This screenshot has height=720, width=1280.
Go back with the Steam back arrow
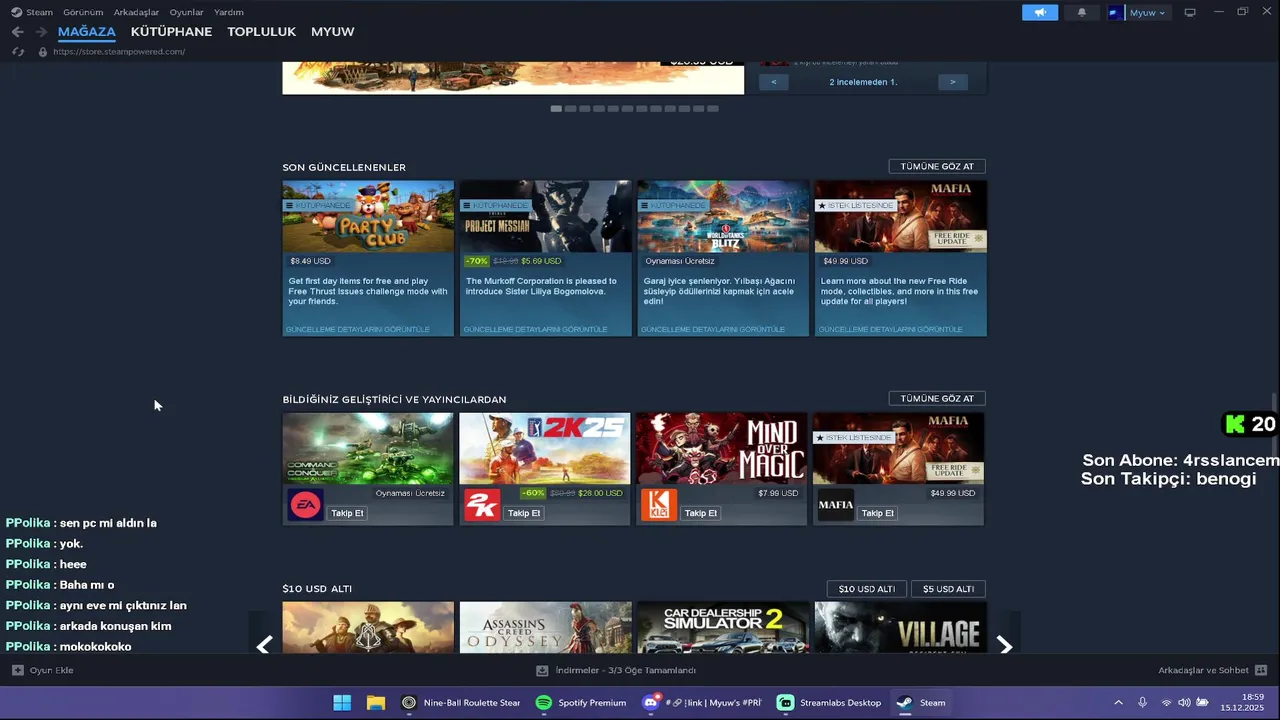pyautogui.click(x=17, y=32)
